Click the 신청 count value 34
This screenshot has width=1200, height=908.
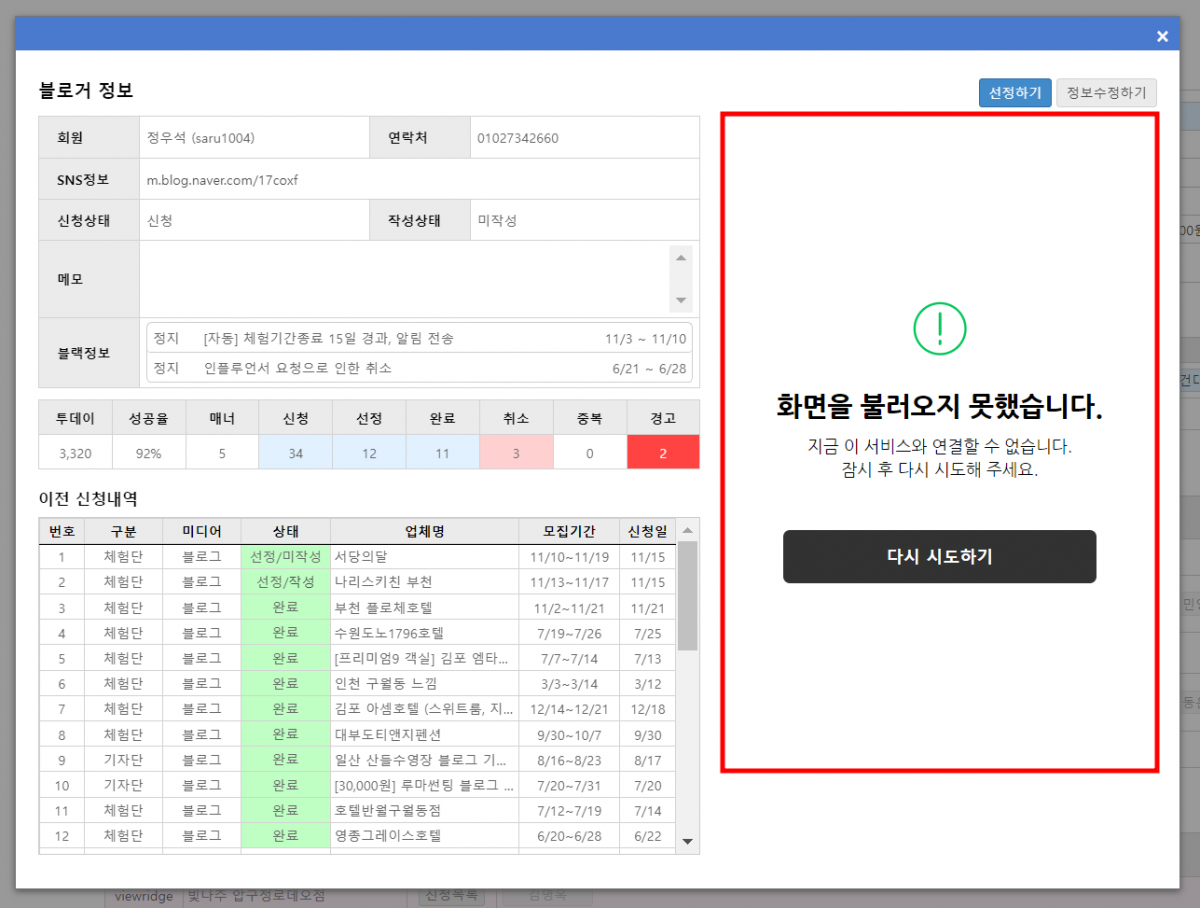pyautogui.click(x=295, y=453)
